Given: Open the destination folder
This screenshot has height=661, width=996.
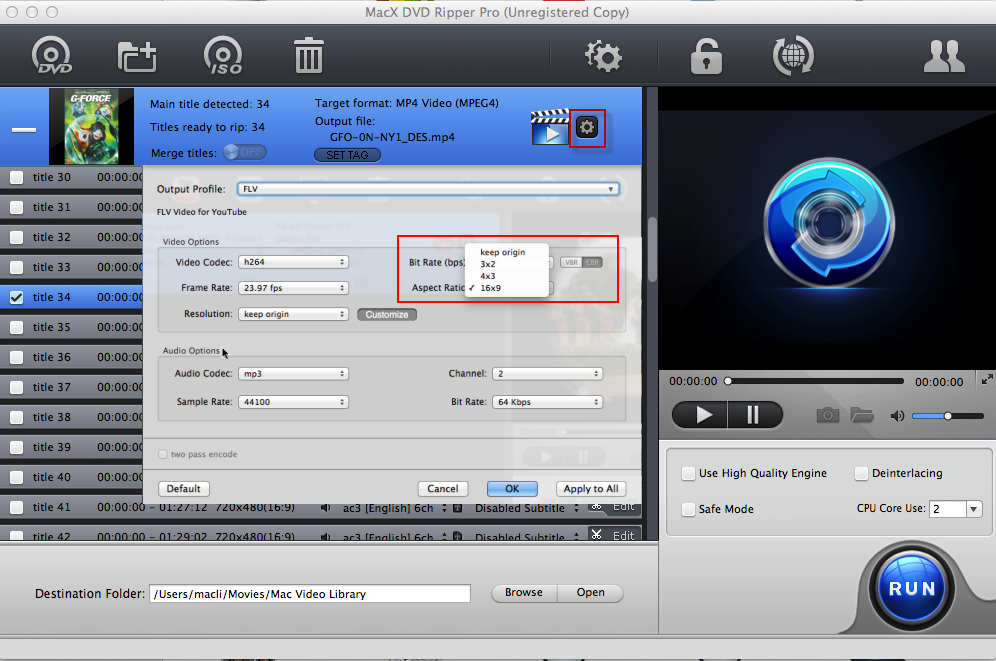Looking at the screenshot, I should 590,592.
